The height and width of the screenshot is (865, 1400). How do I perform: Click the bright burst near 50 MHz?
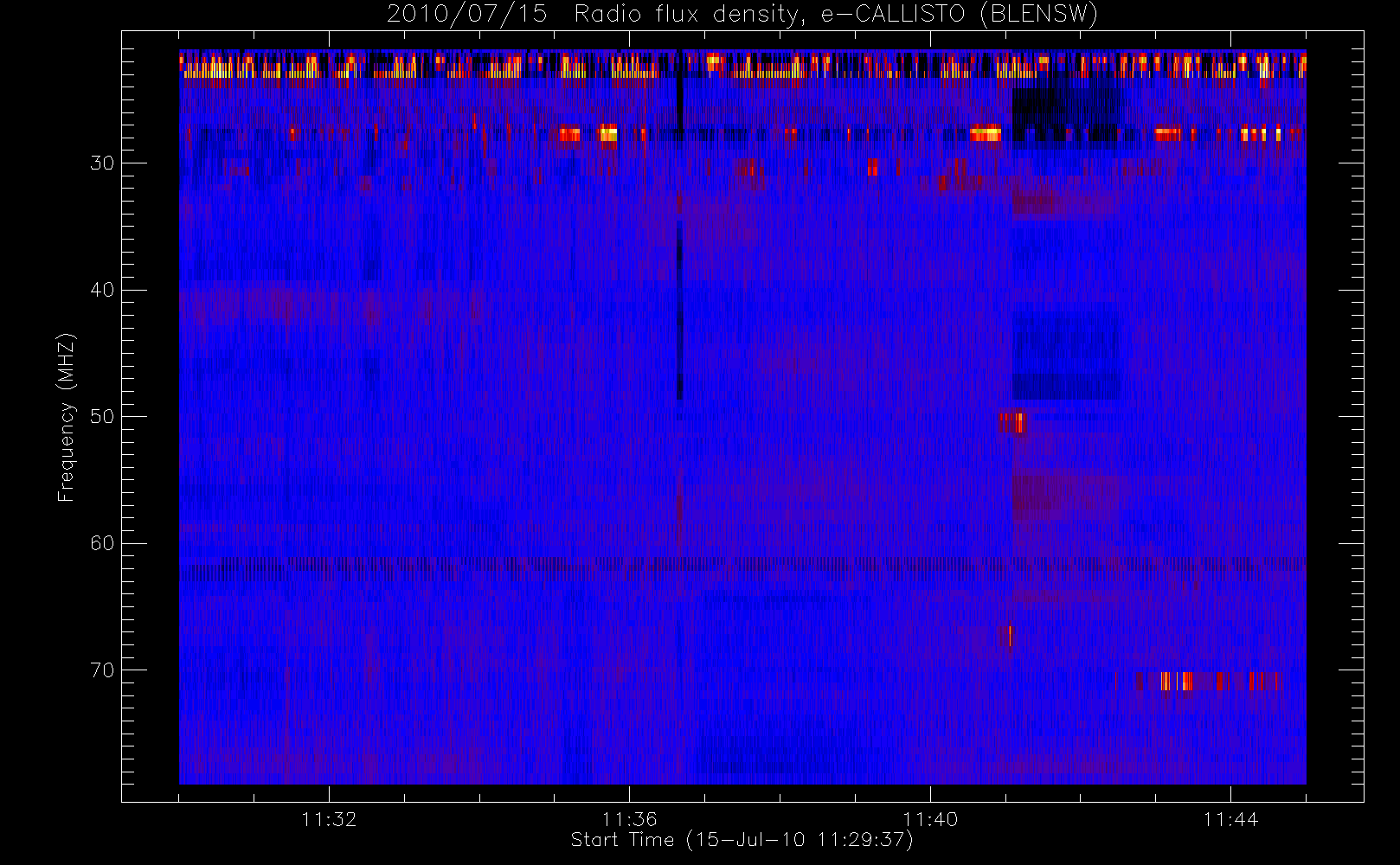1011,422
